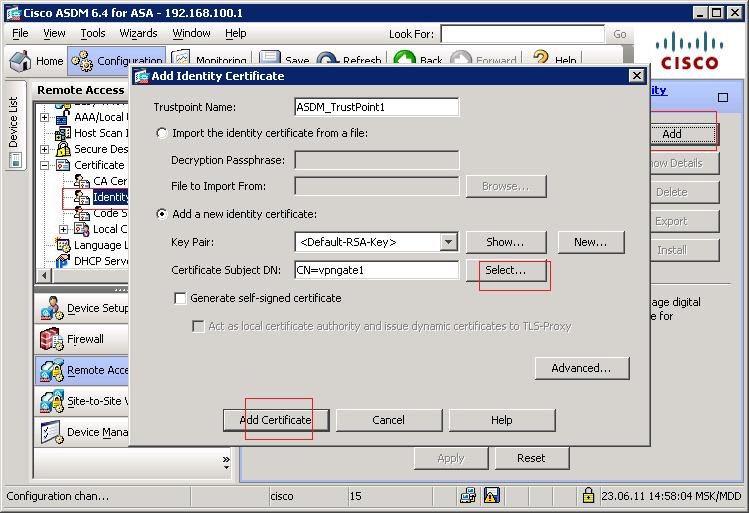Select the Host Scan tree icon

click(x=63, y=133)
